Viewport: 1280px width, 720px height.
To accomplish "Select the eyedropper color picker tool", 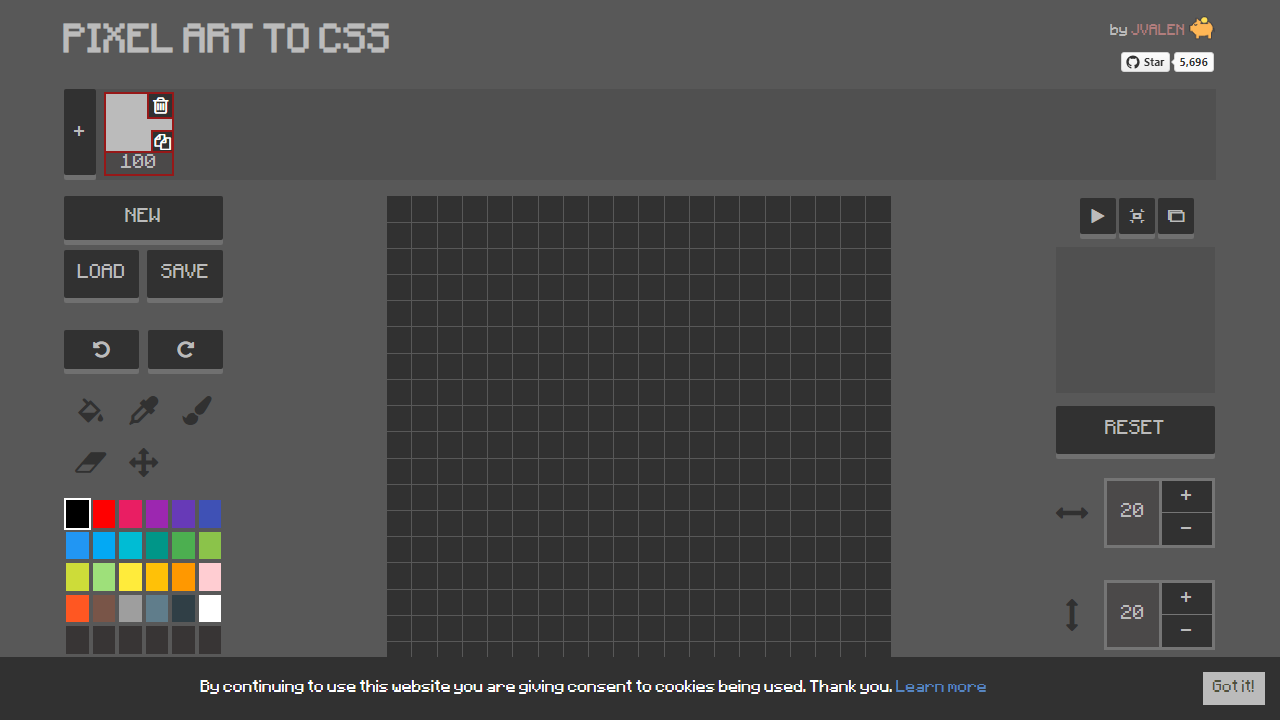I will pyautogui.click(x=144, y=411).
